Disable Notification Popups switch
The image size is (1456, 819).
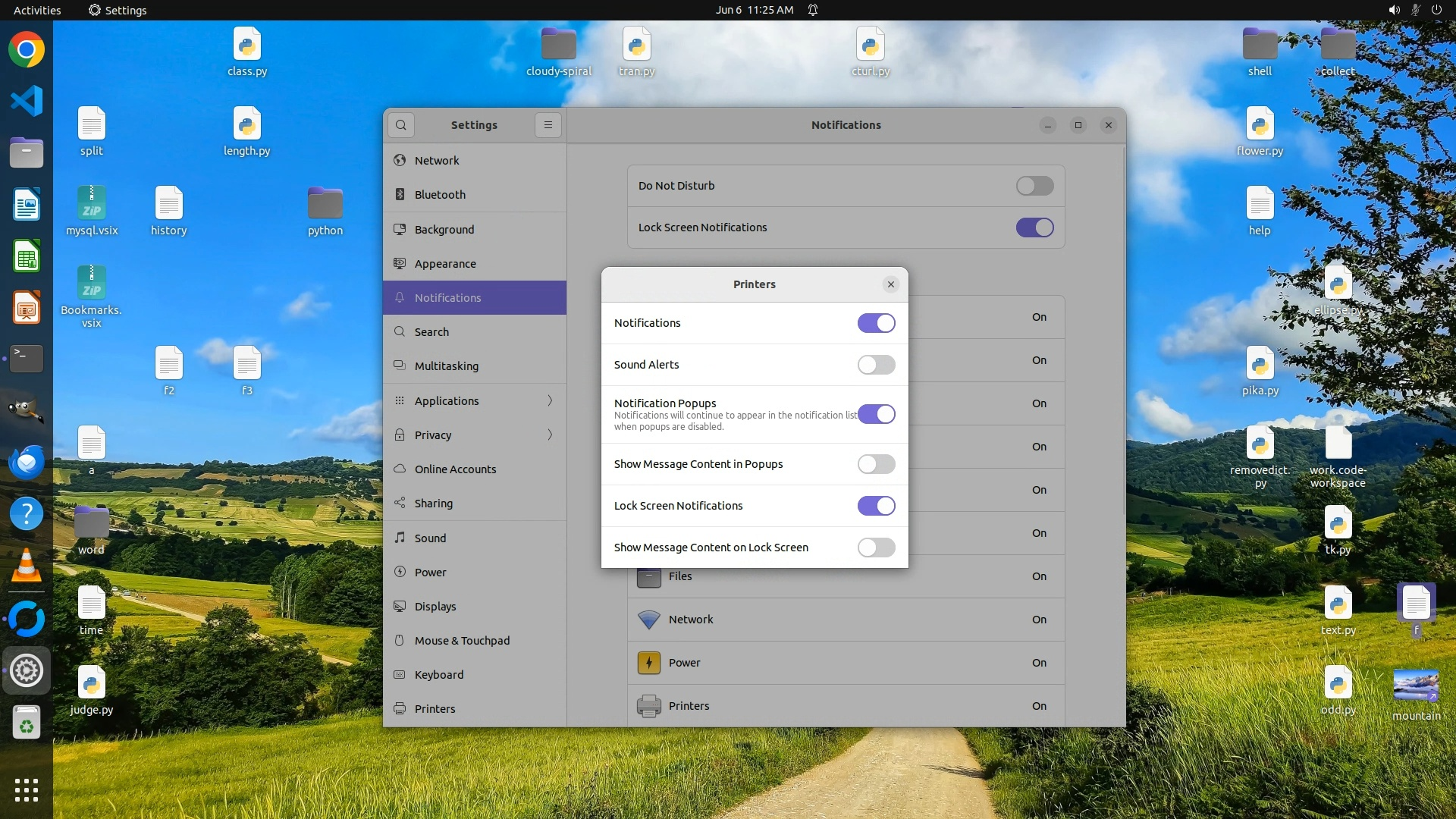click(x=876, y=415)
